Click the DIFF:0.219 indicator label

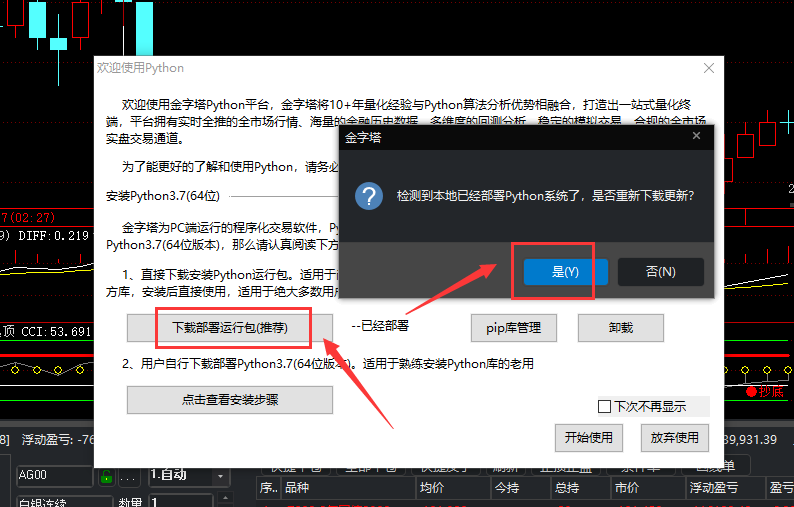(54, 236)
